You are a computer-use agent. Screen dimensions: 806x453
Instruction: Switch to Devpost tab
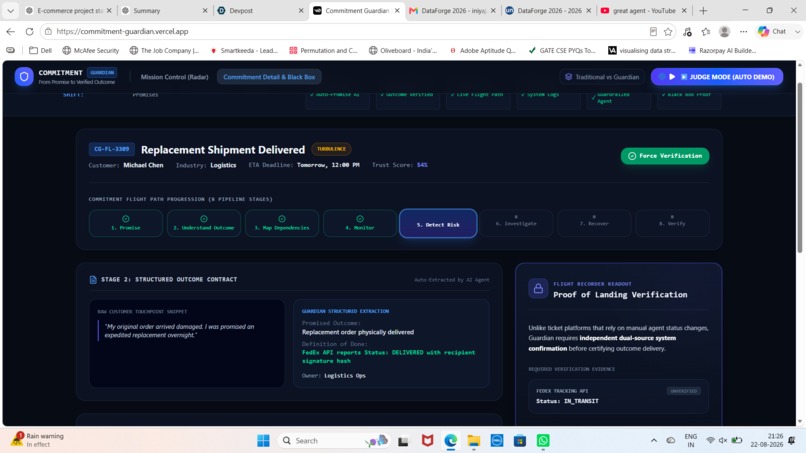pyautogui.click(x=261, y=10)
